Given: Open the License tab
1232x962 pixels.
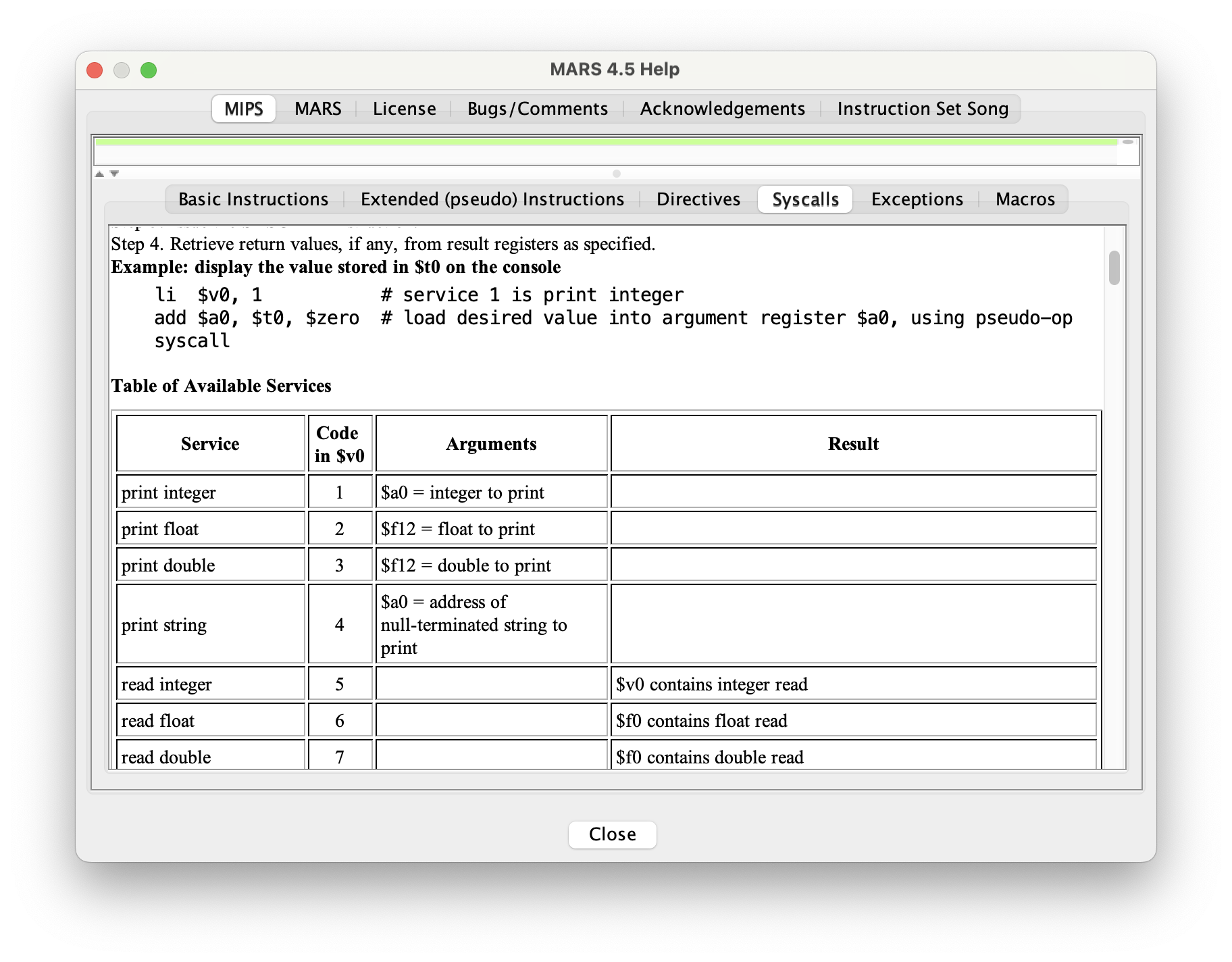Looking at the screenshot, I should (x=405, y=109).
